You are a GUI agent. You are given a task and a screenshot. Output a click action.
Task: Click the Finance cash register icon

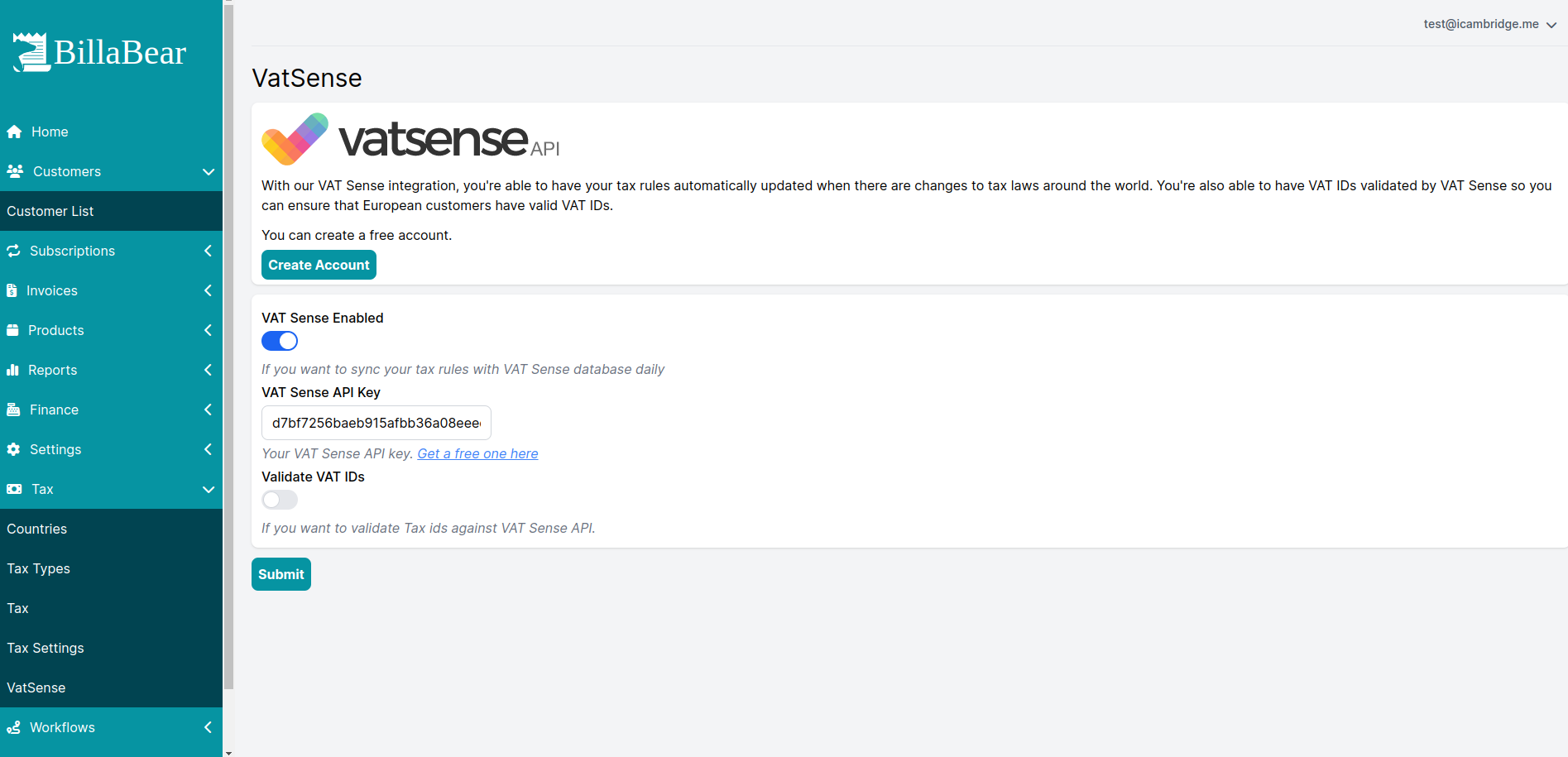(x=13, y=410)
